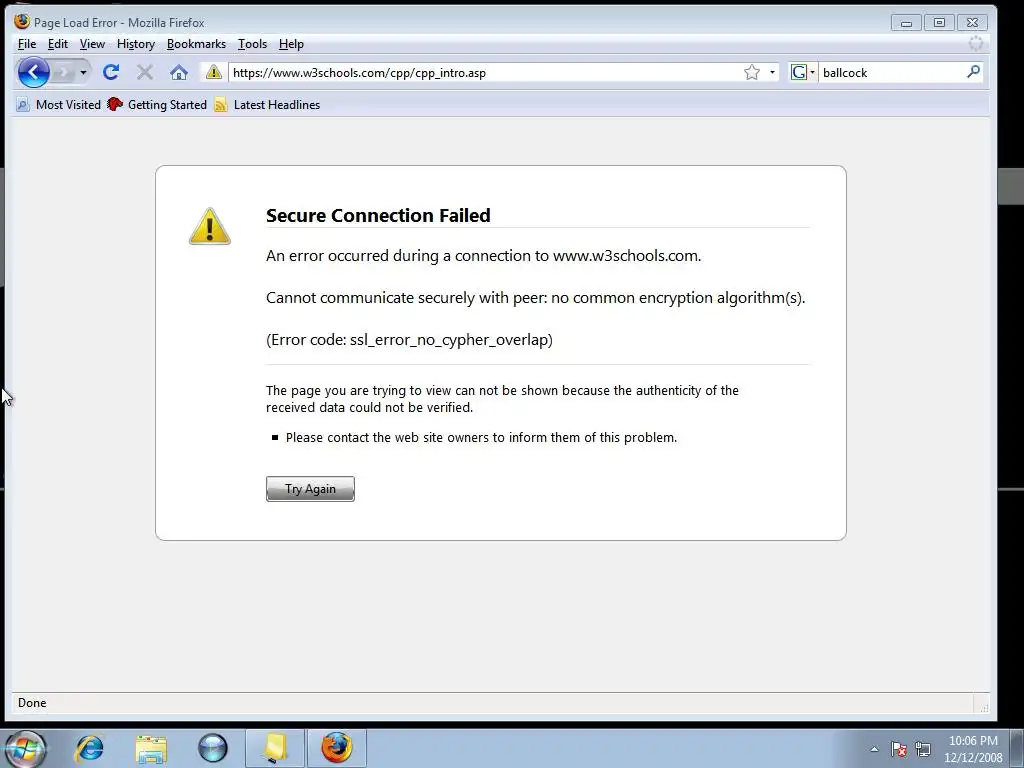1024x768 pixels.
Task: Open Windows Explorer folder taskbar icon
Action: coord(151,748)
